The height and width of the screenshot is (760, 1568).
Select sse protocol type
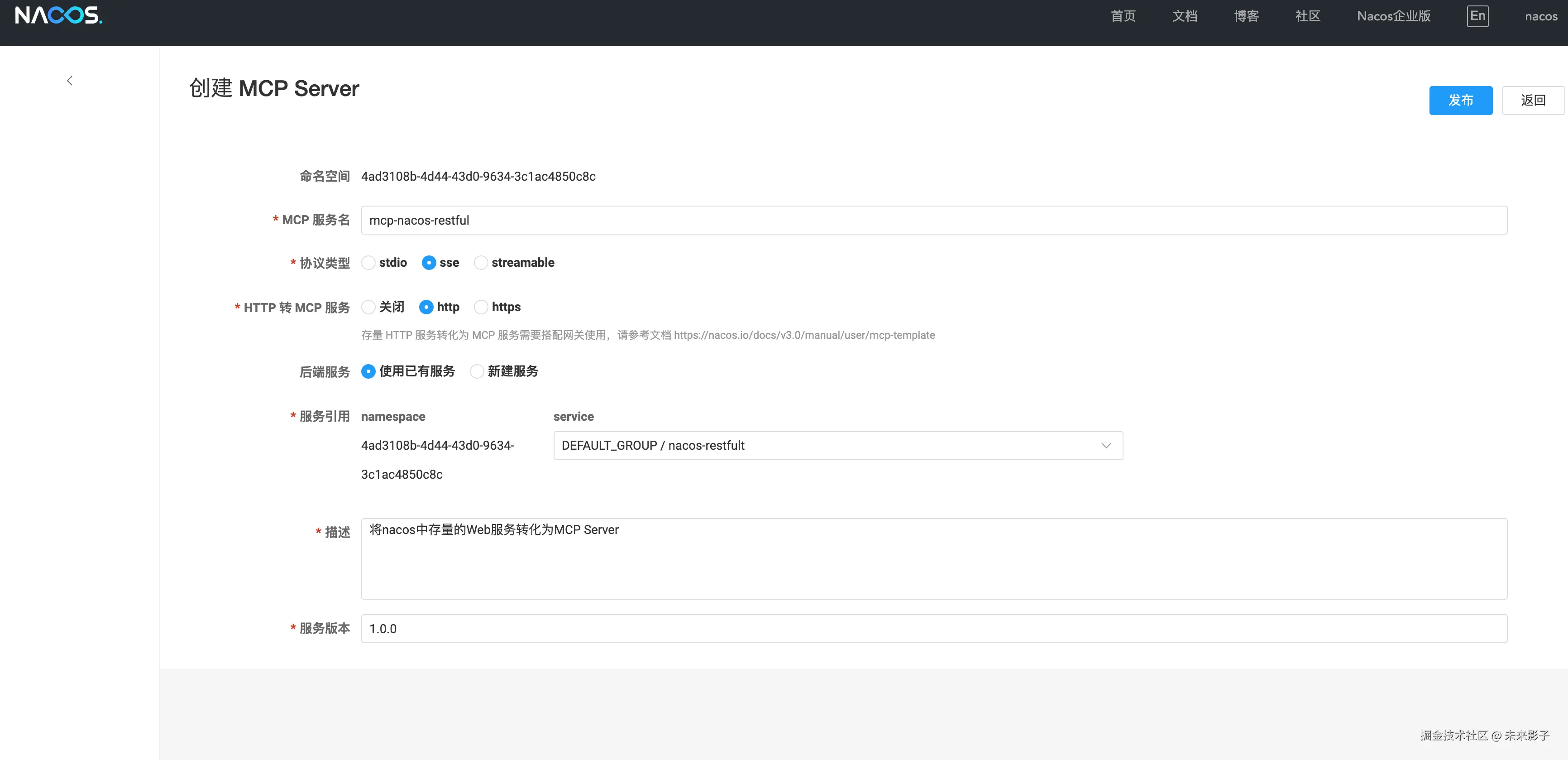[x=429, y=263]
